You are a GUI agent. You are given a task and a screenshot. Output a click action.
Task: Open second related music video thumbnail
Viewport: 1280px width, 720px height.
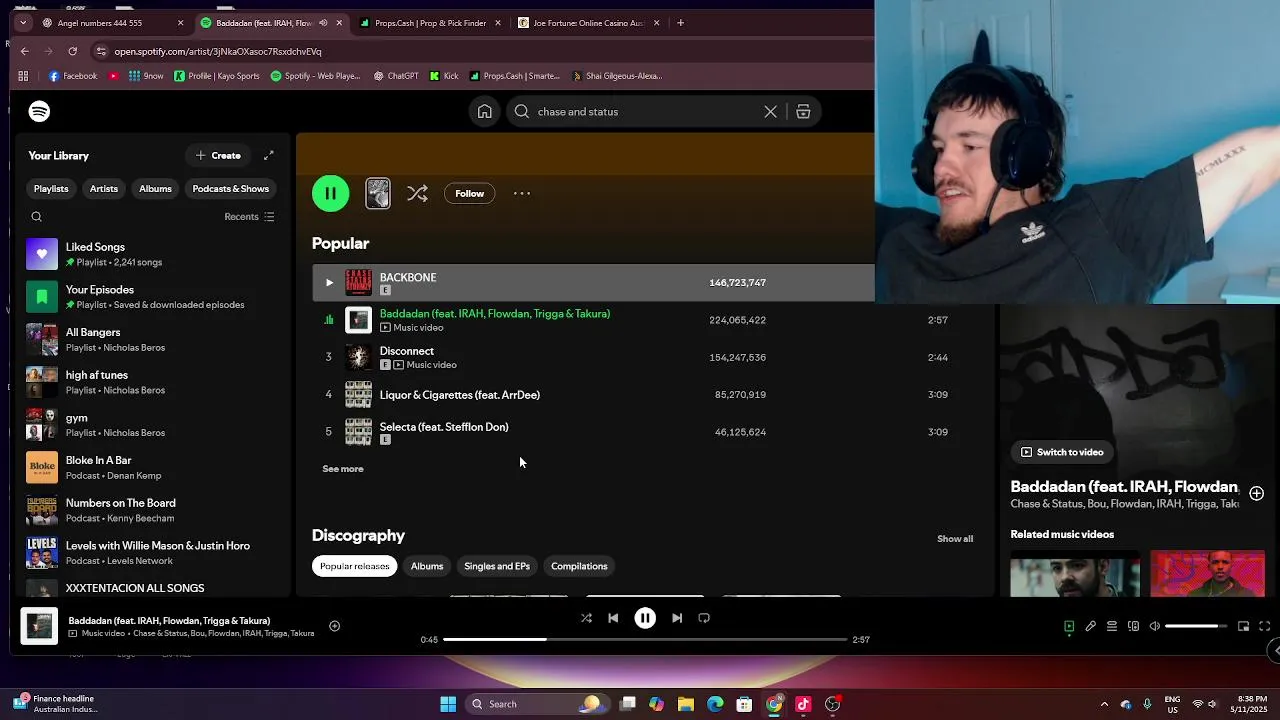point(1208,574)
